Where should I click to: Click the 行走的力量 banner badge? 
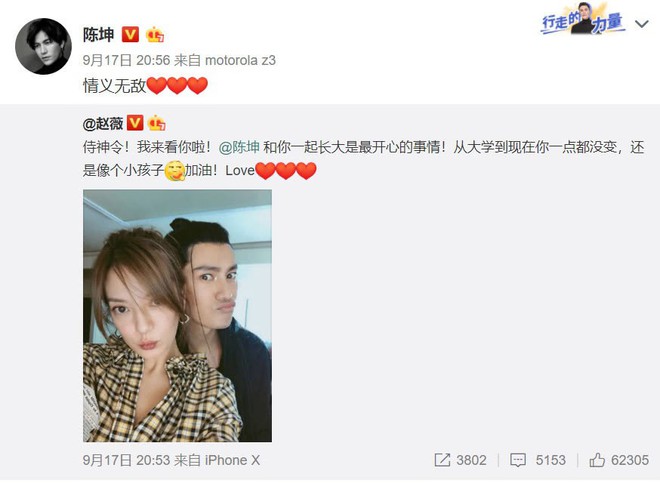[583, 20]
